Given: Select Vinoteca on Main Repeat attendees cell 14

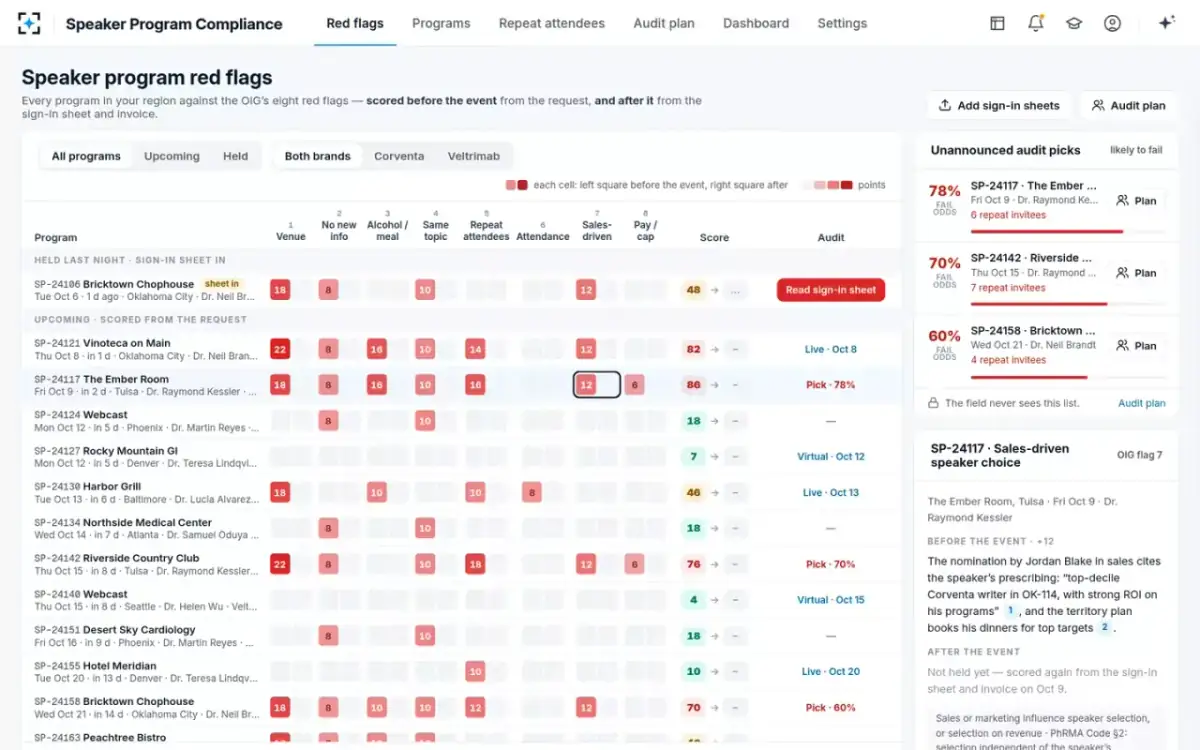Looking at the screenshot, I should [x=475, y=349].
